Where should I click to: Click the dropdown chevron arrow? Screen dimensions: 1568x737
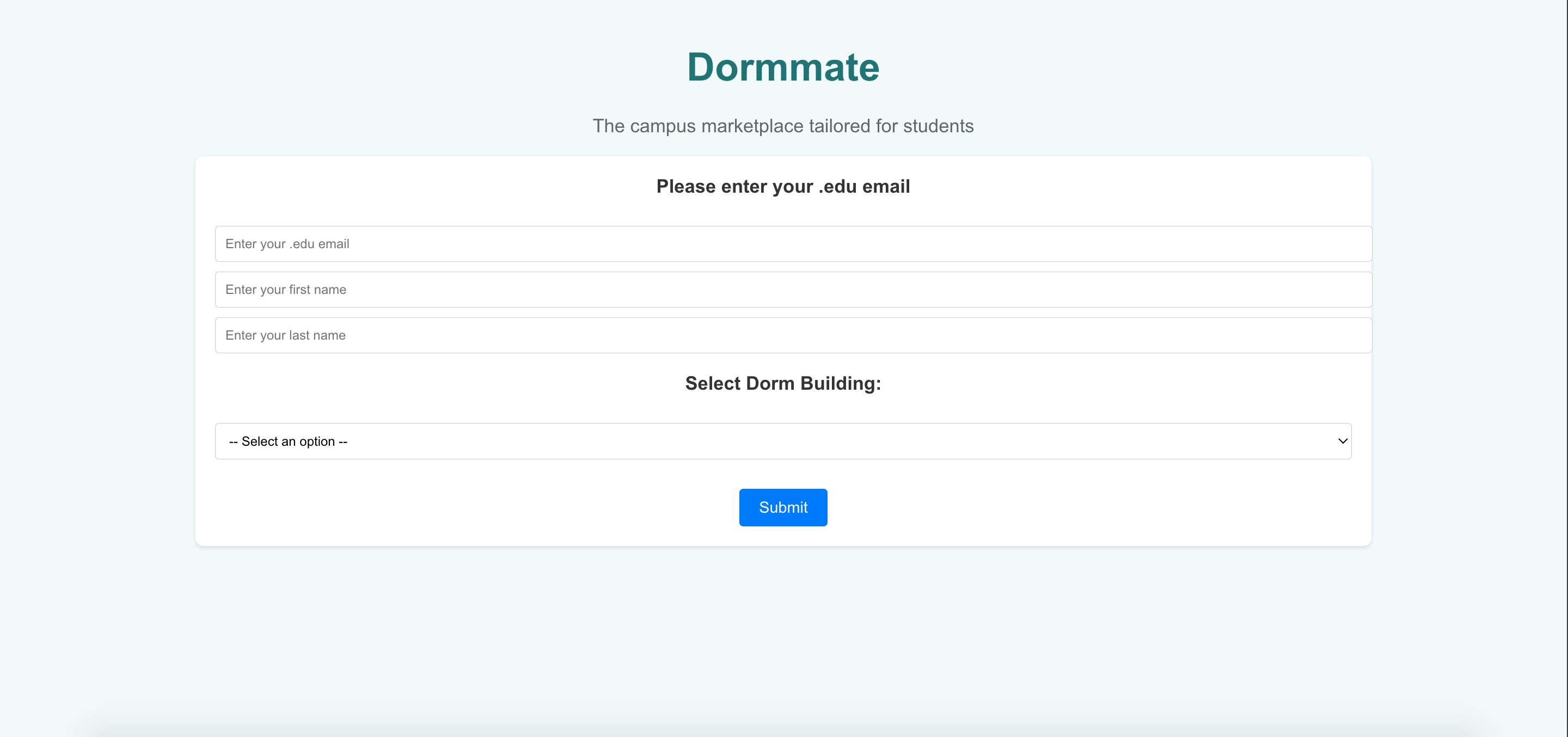[x=1342, y=441]
